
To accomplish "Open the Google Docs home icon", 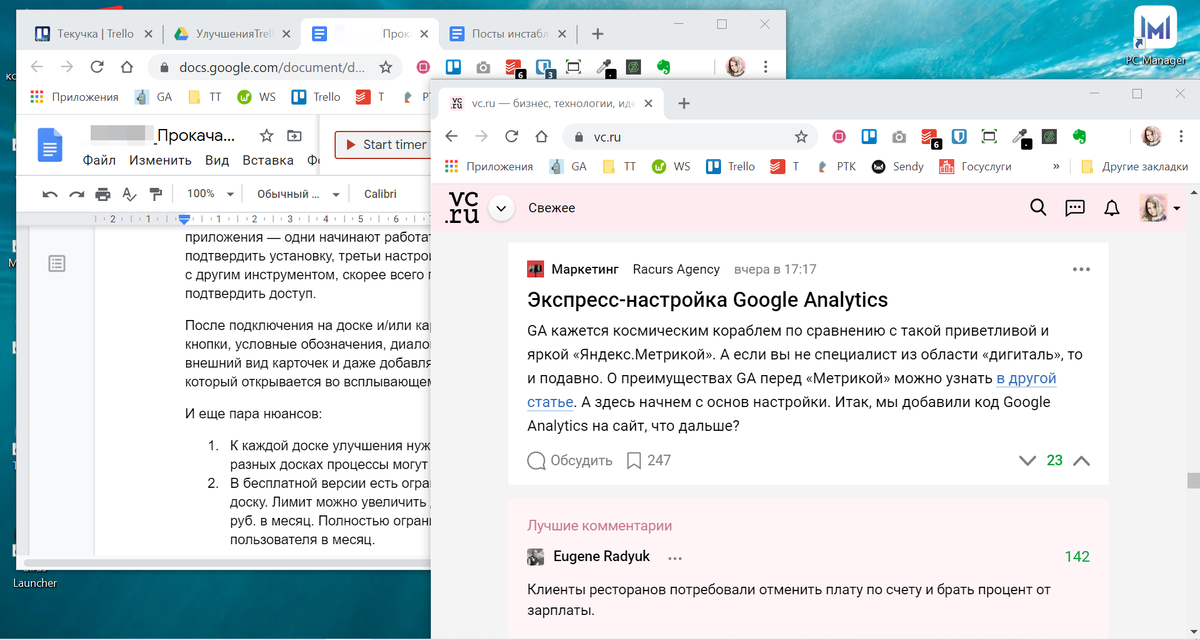I will tap(49, 145).
